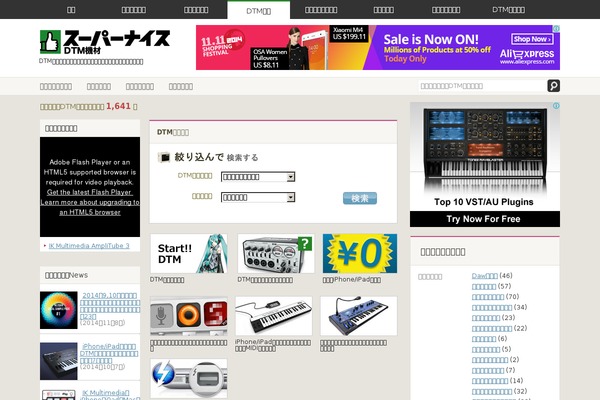Viewport: 600px width, 400px height.
Task: Open the category link with count (34)
Action: (x=492, y=307)
